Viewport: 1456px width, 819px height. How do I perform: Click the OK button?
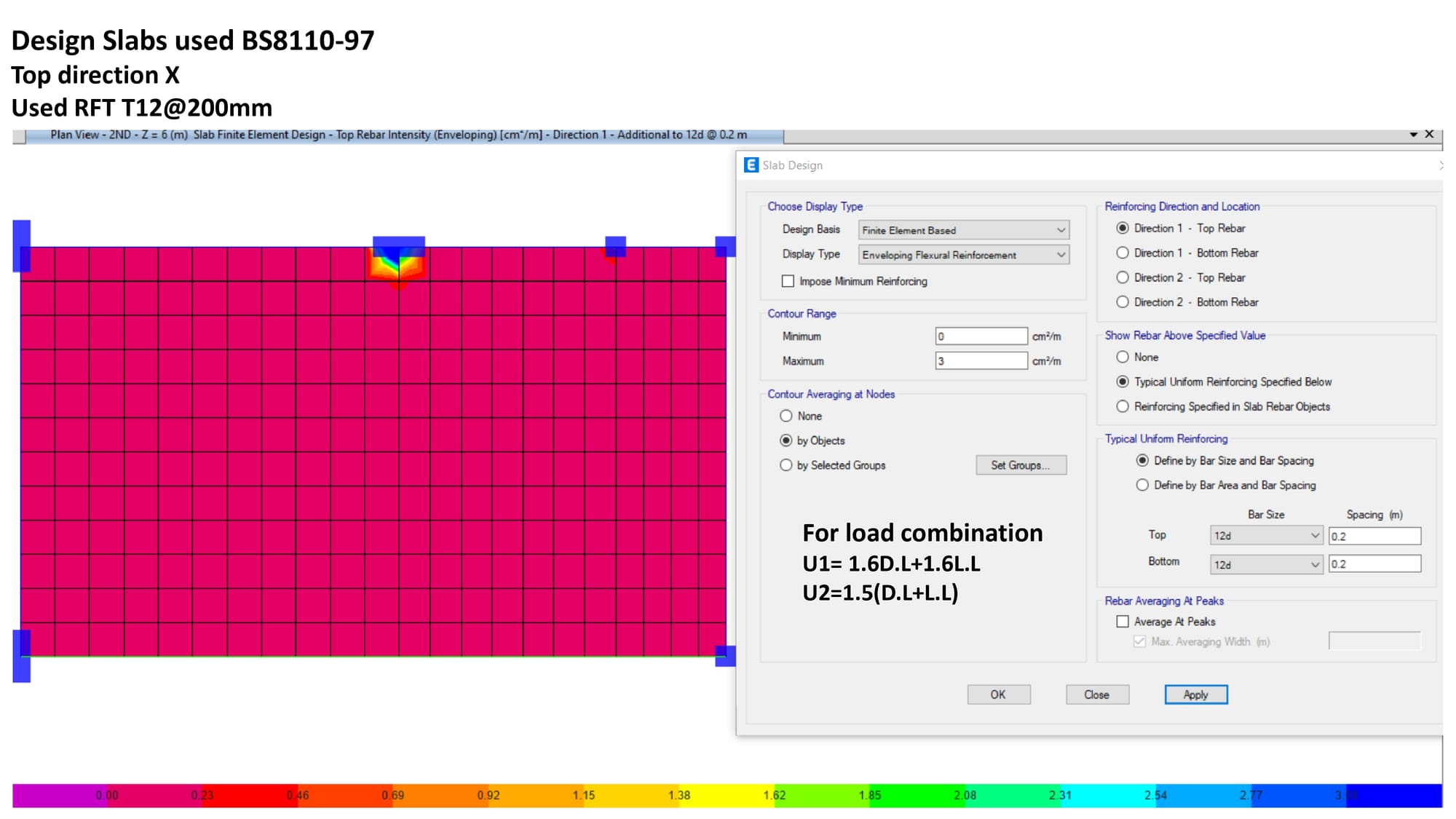point(998,695)
